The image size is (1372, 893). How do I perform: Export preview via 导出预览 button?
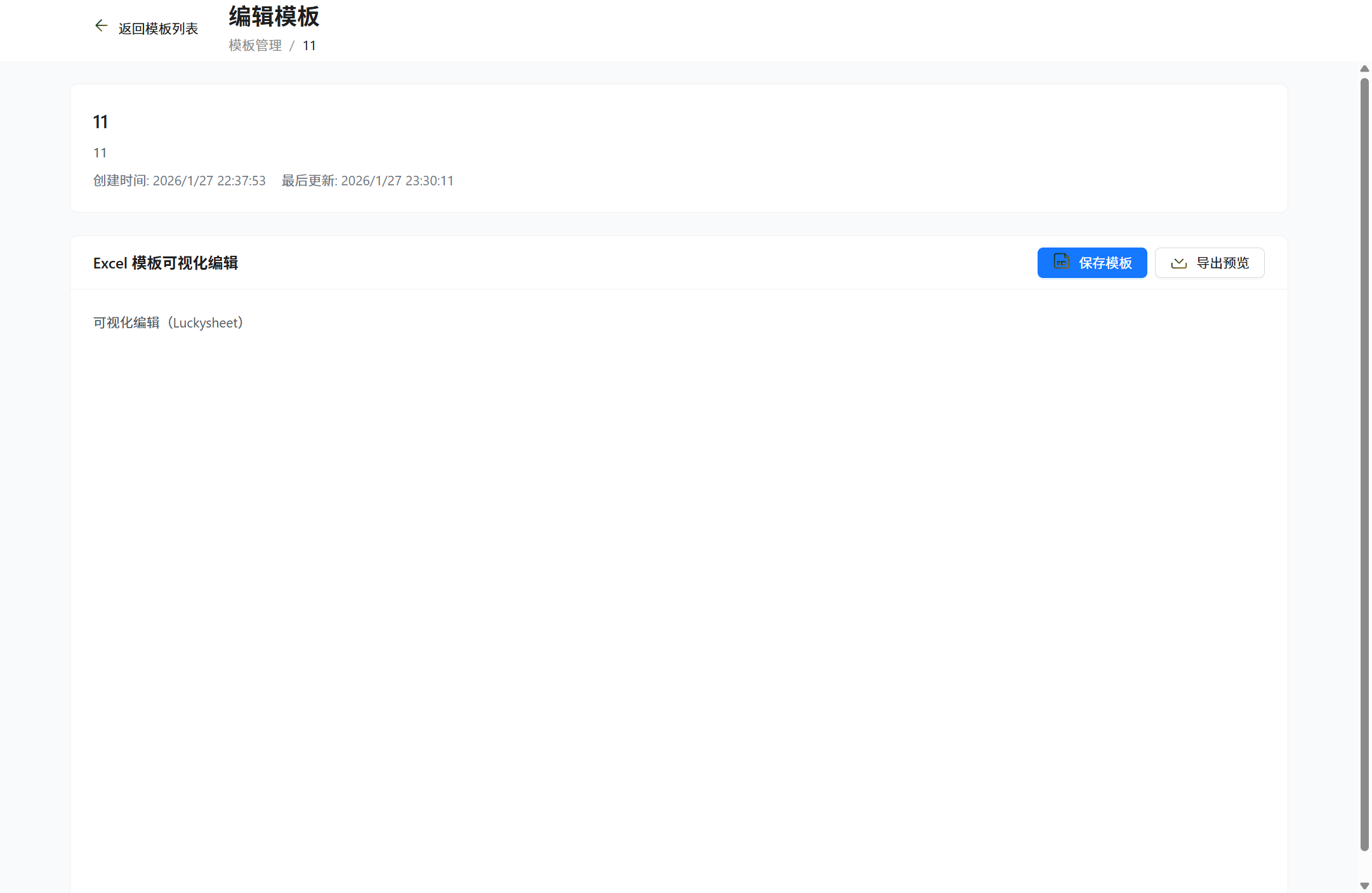tap(1210, 263)
